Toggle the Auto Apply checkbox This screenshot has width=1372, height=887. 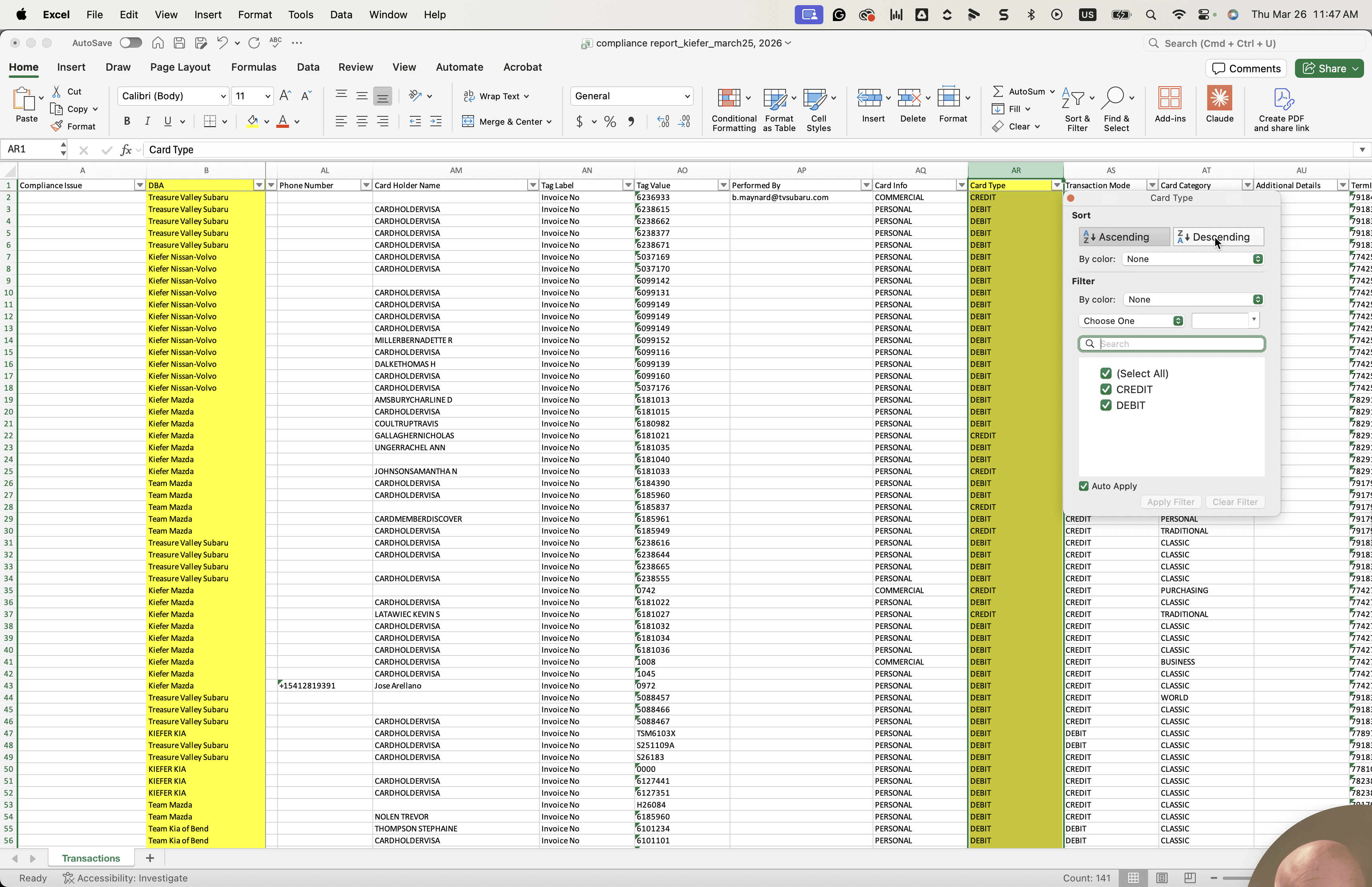(x=1083, y=486)
